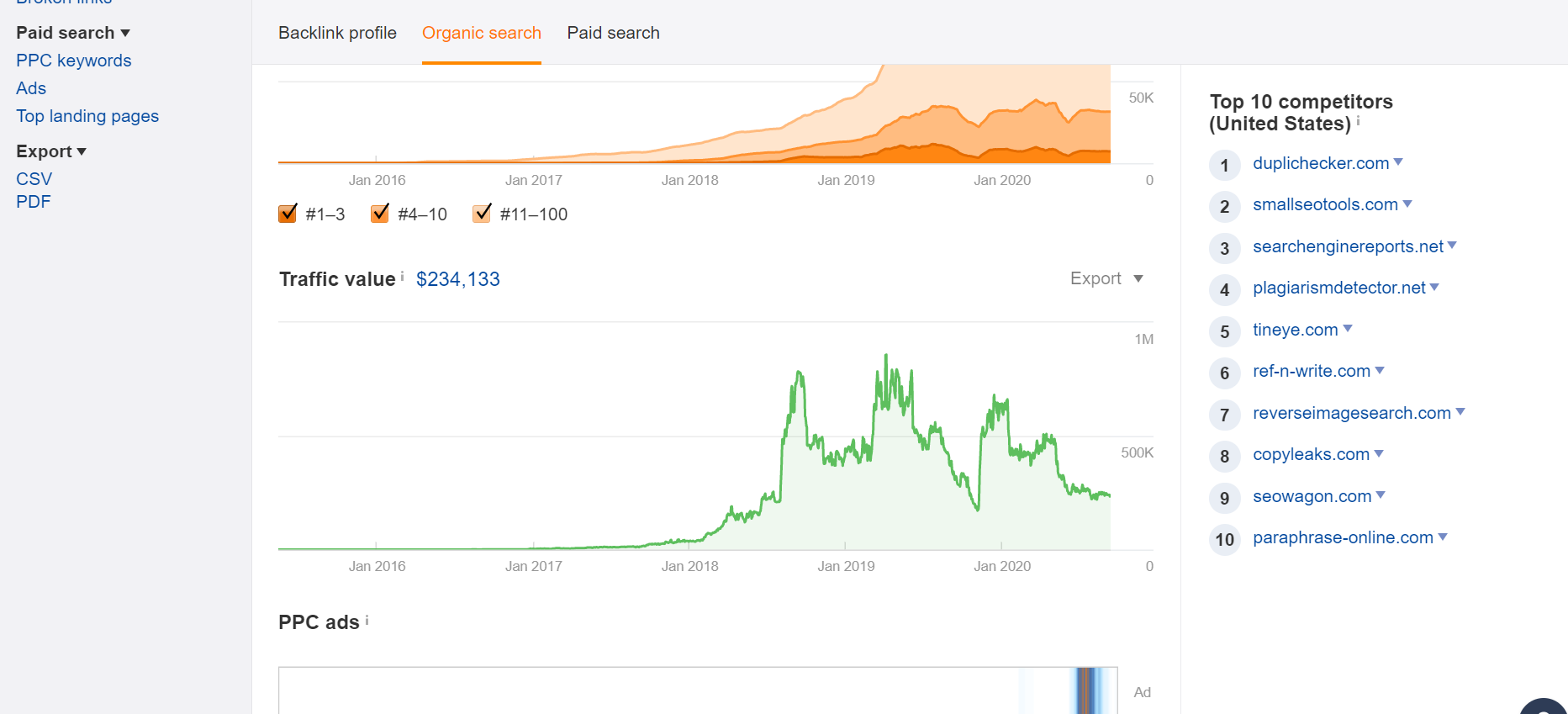Image resolution: width=1568 pixels, height=714 pixels.
Task: Click info icon beside Traffic value
Action: 402,276
